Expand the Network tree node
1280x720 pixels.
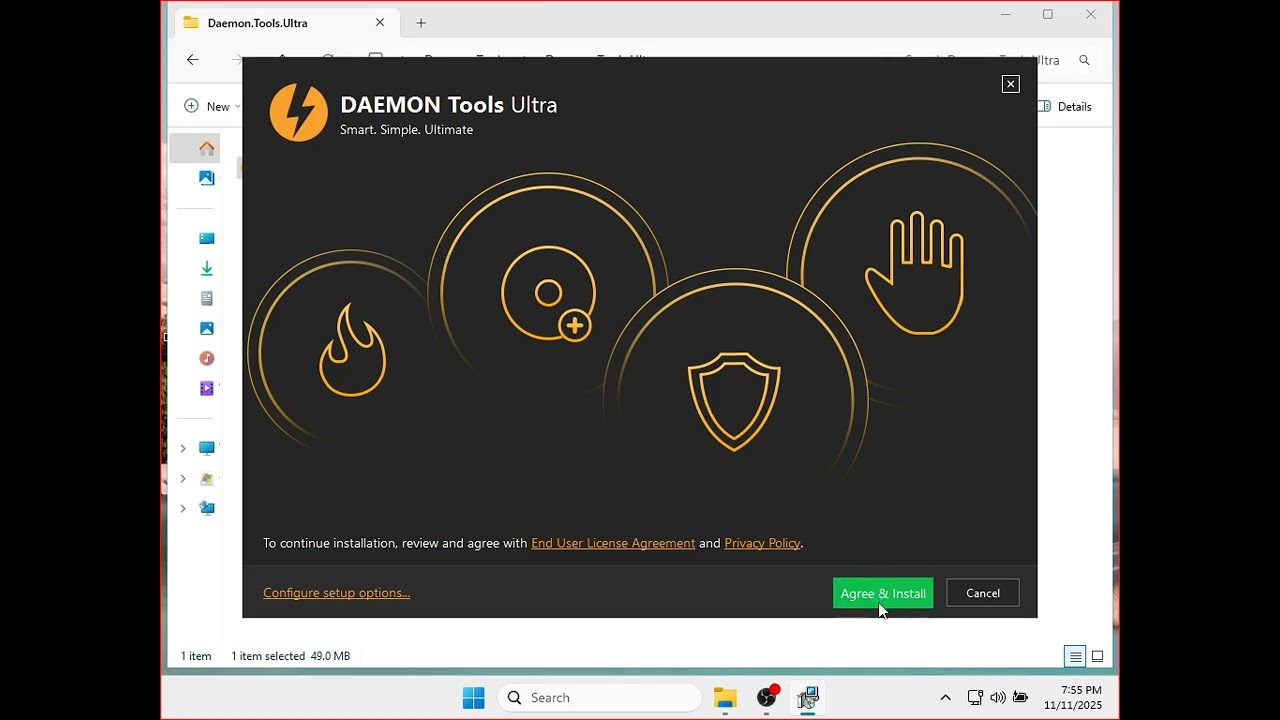pos(183,508)
